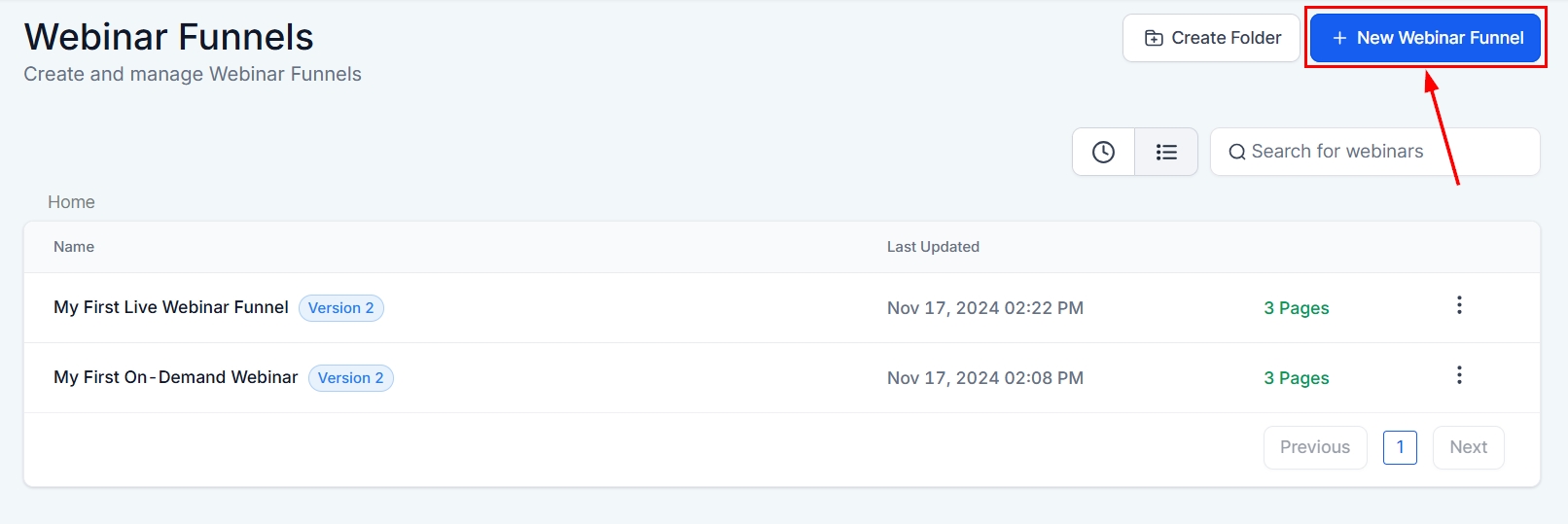
Task: Click the clock recent-view icon
Action: click(x=1103, y=152)
